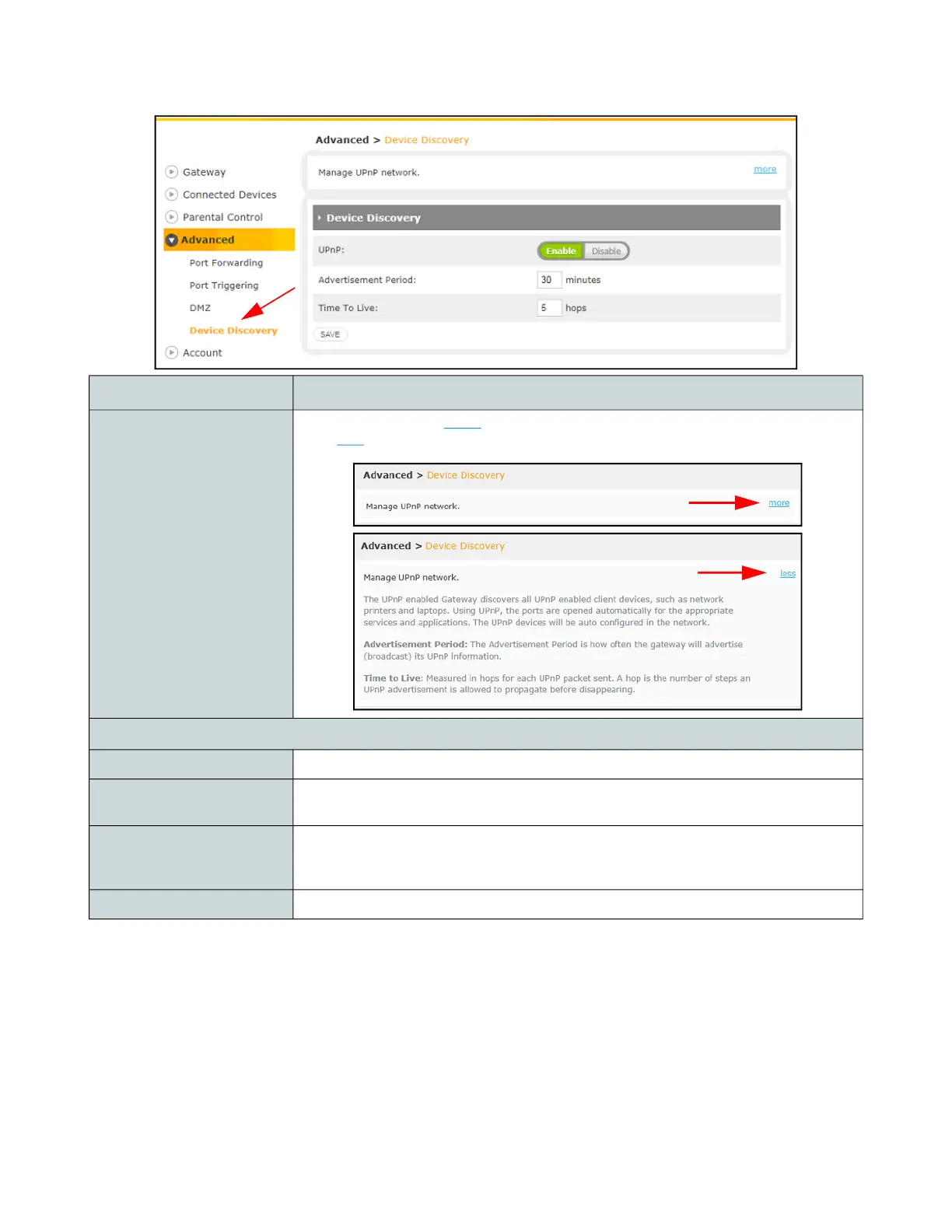Image resolution: width=952 pixels, height=1232 pixels.
Task: Open Connected Devices section
Action: (x=229, y=194)
